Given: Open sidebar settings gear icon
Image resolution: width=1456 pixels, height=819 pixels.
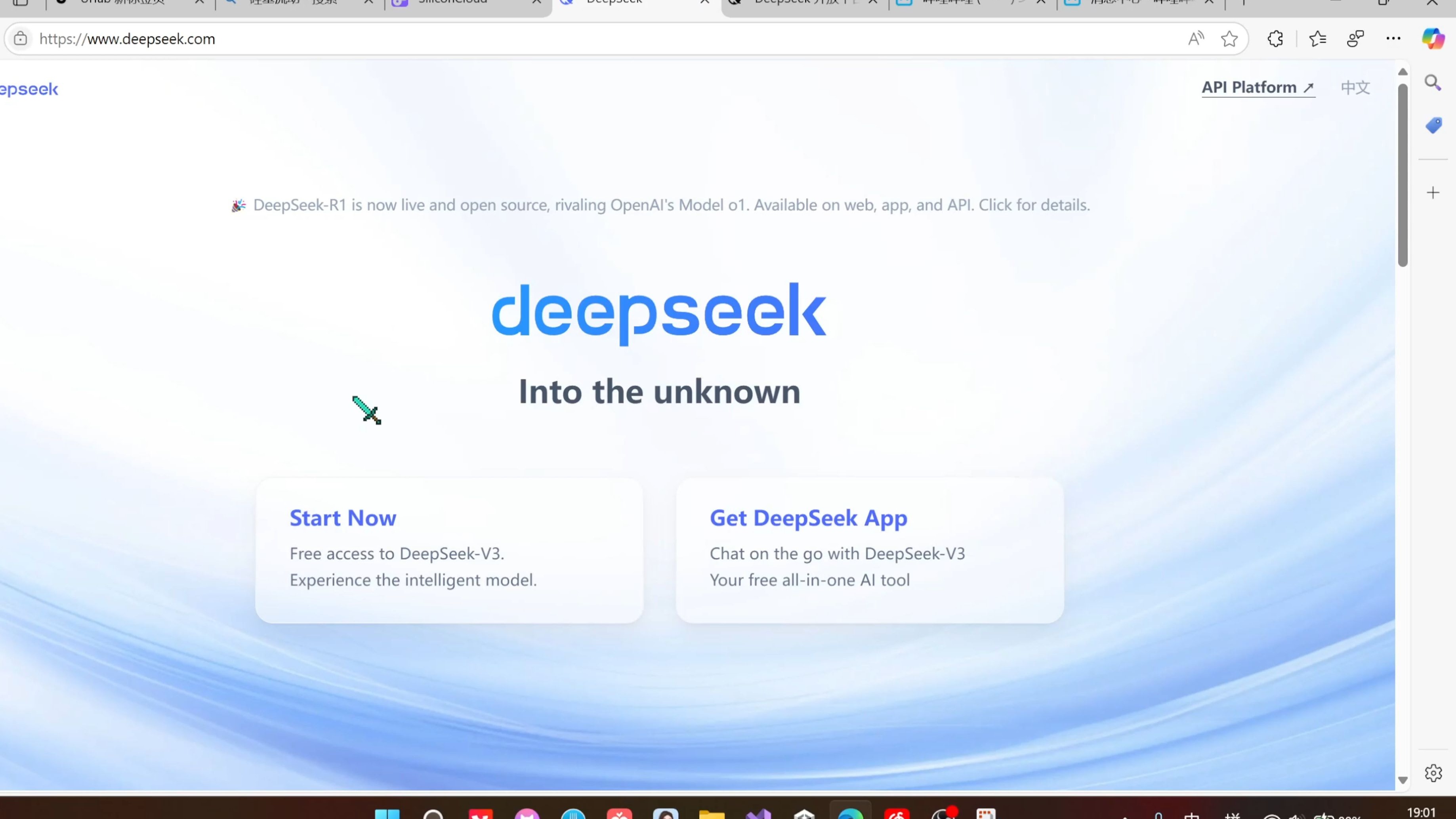Looking at the screenshot, I should click(1433, 773).
